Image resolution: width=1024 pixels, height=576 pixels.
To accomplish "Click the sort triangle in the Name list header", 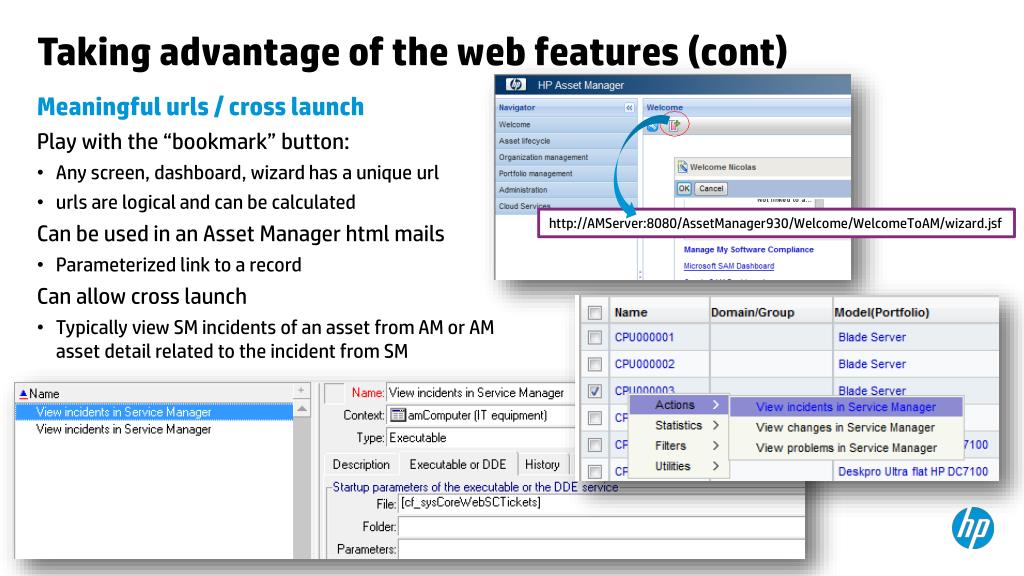I will point(23,394).
